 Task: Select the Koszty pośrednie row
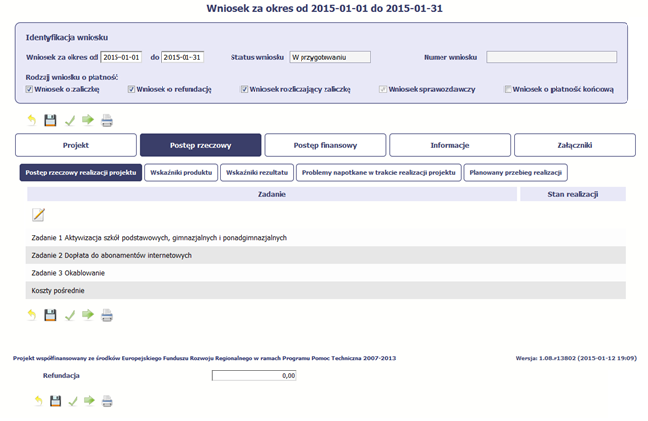pyautogui.click(x=326, y=290)
